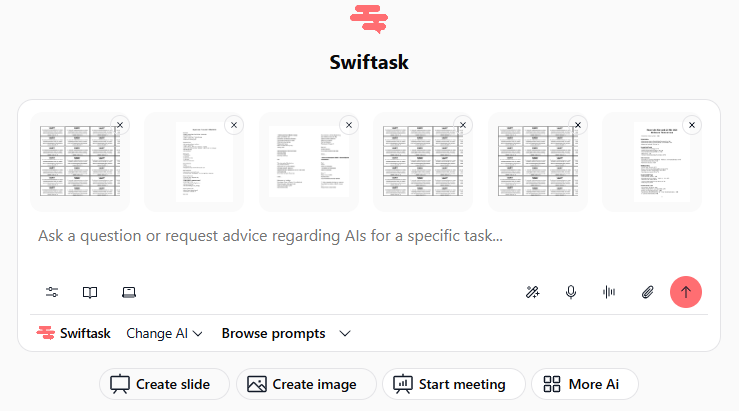Click the chevron beside Browse prompts
The image size is (739, 411).
point(345,334)
